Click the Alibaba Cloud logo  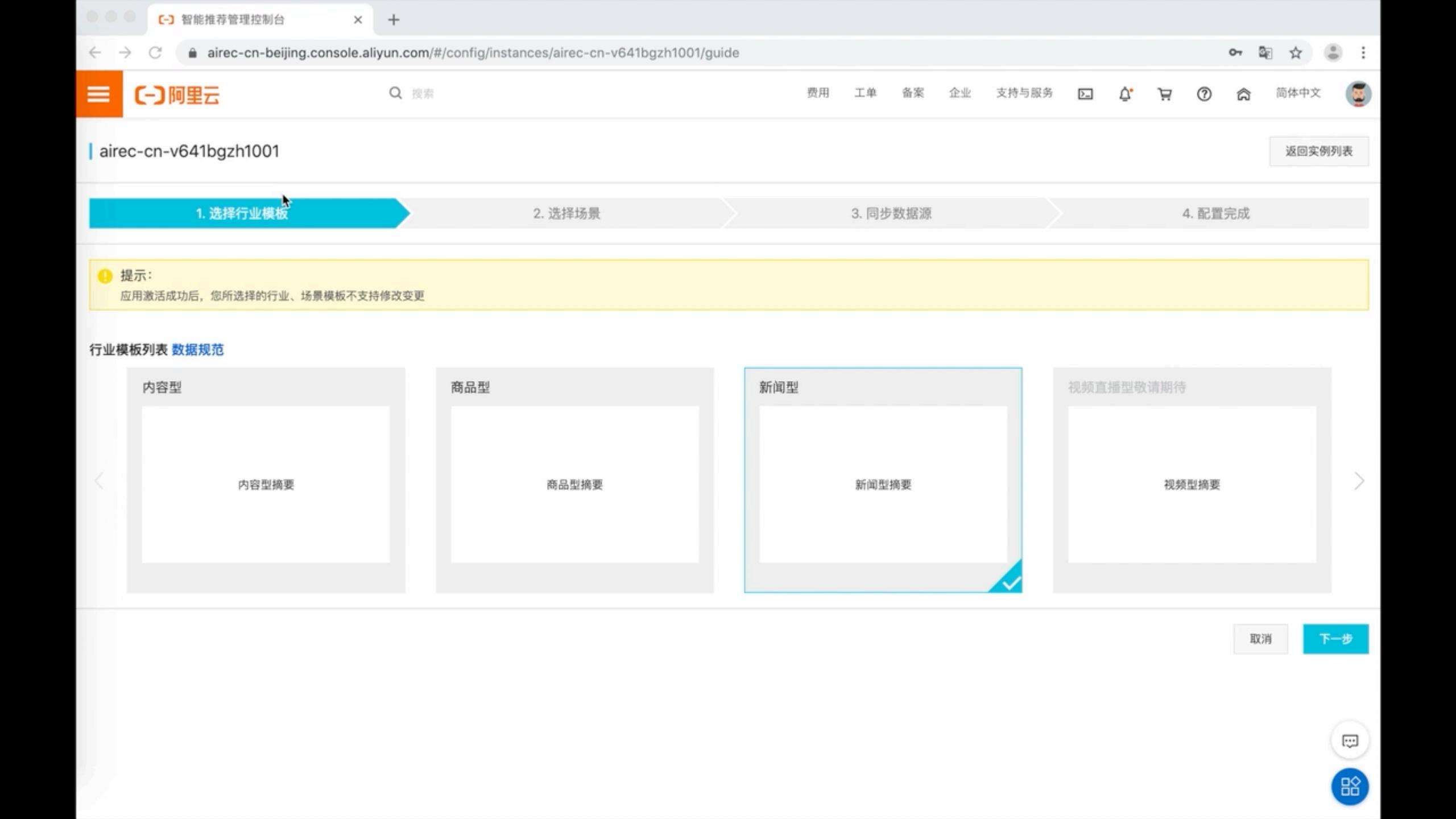(178, 94)
